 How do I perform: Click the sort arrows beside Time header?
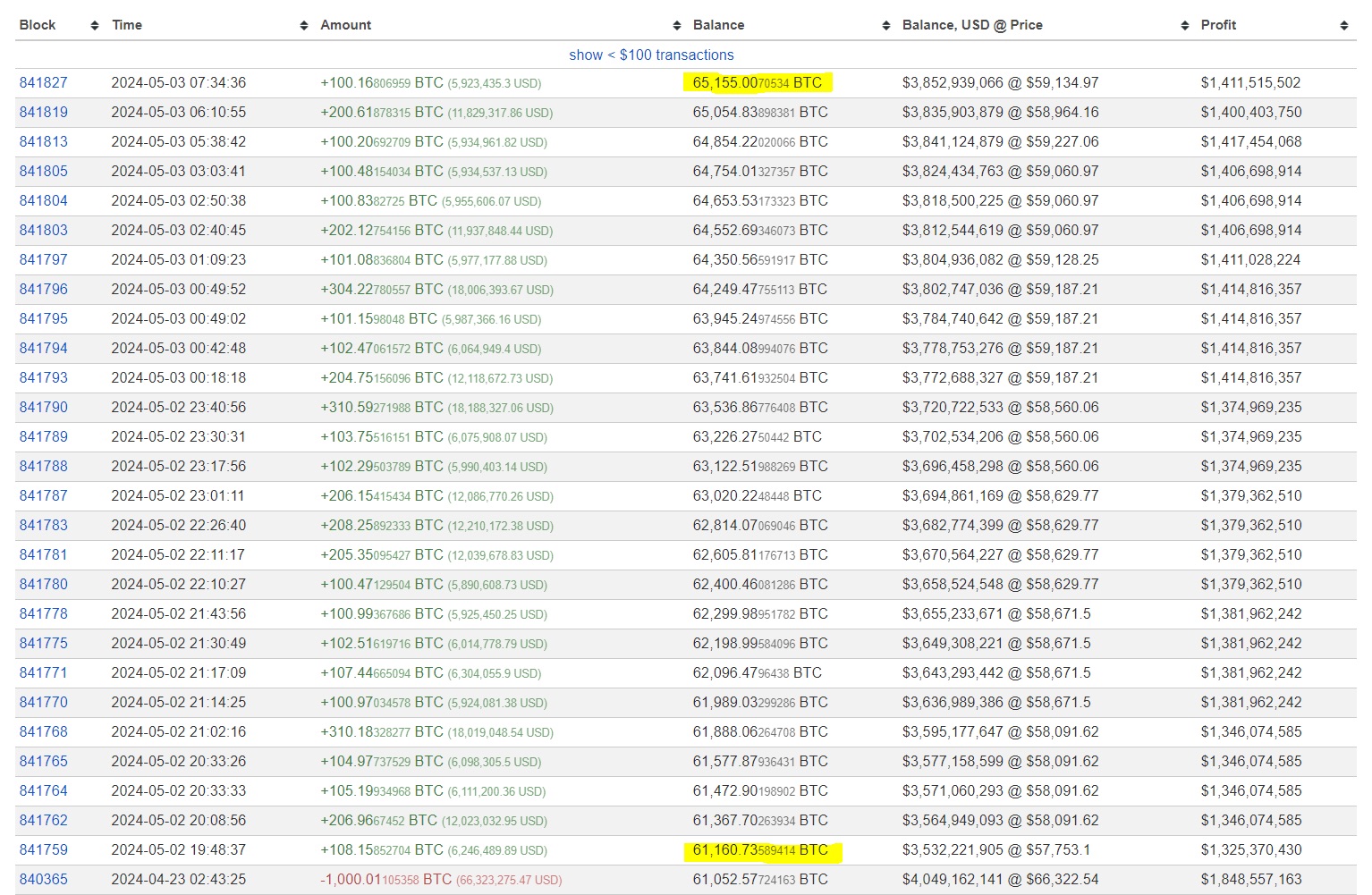pyautogui.click(x=304, y=26)
